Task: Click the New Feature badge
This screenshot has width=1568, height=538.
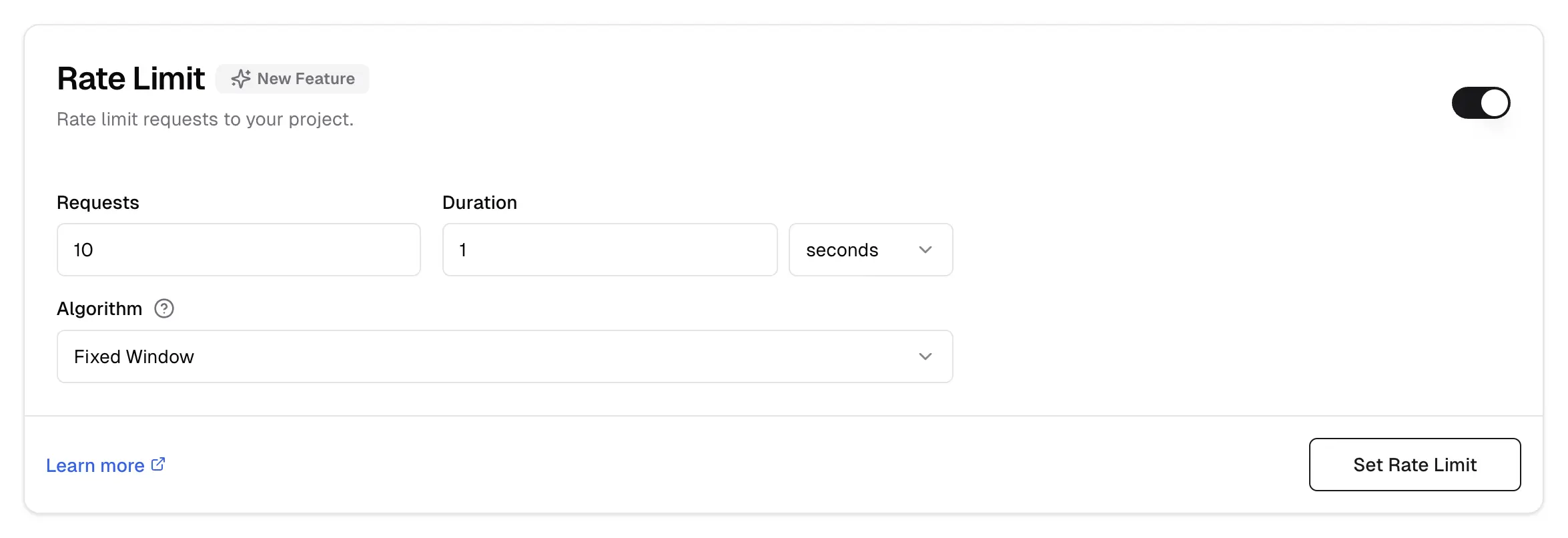Action: [x=292, y=78]
